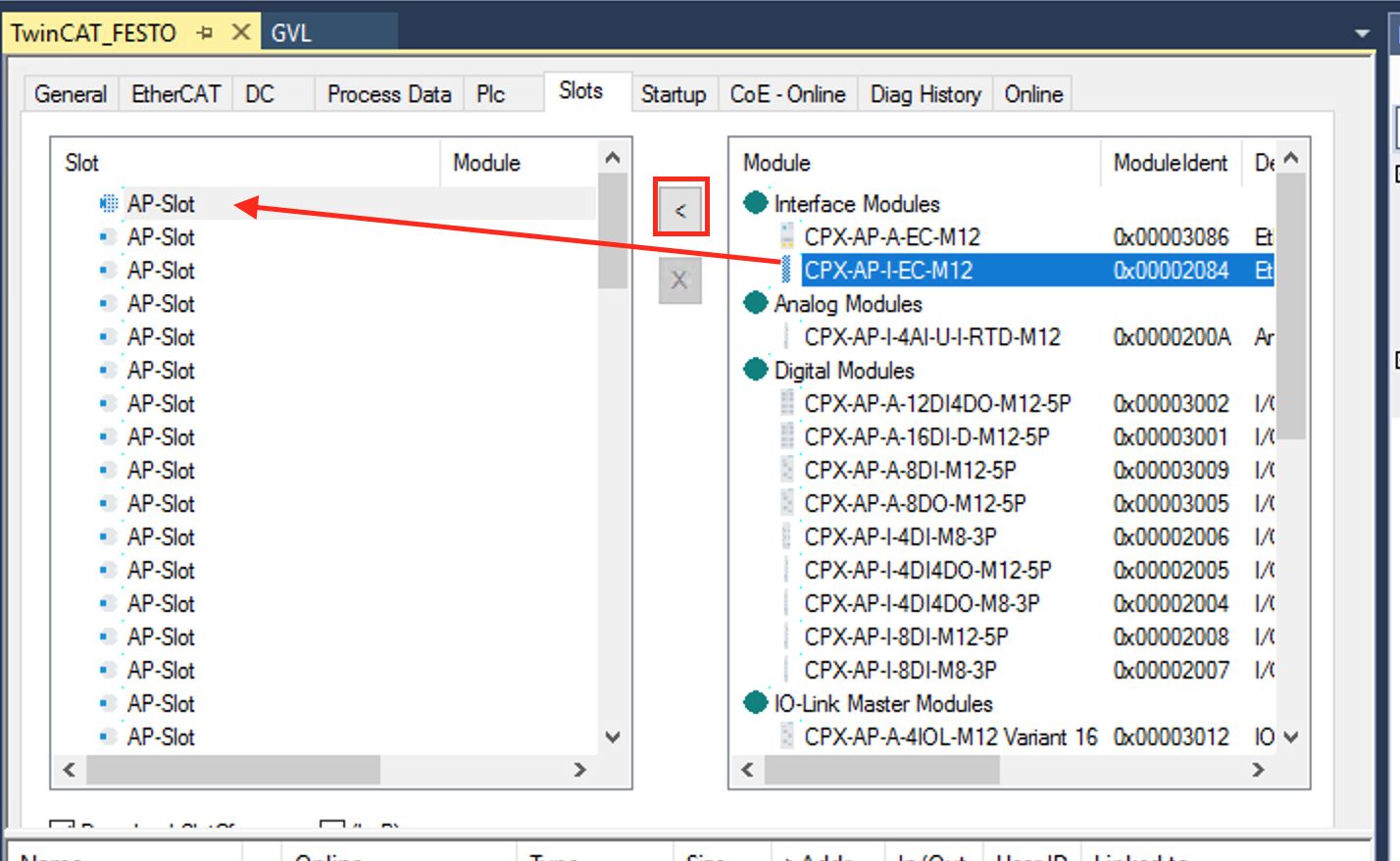Click the module list scroll right arrow
The height and width of the screenshot is (861, 1400).
[x=1259, y=770]
